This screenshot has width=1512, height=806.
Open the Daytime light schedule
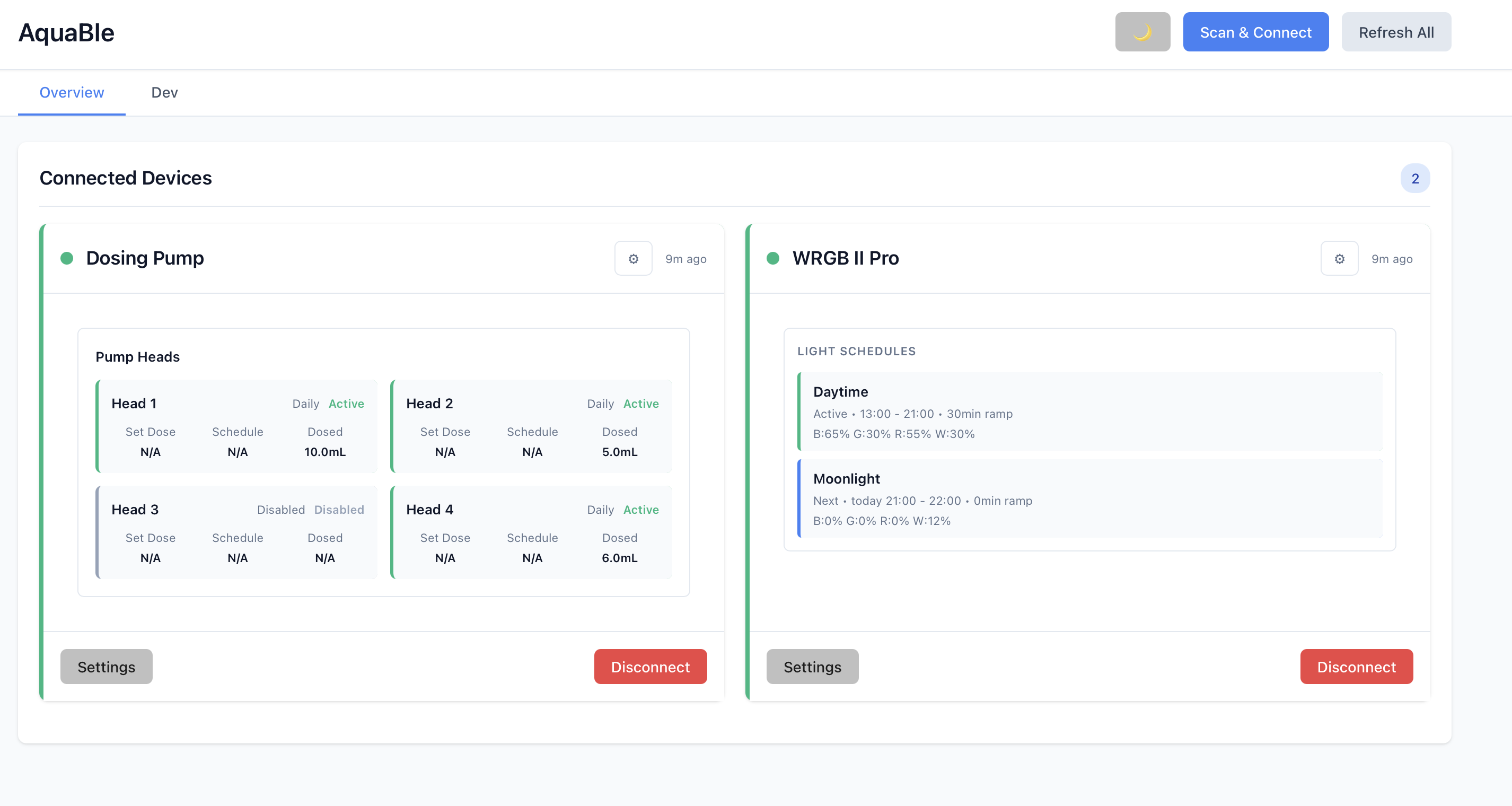point(1090,411)
